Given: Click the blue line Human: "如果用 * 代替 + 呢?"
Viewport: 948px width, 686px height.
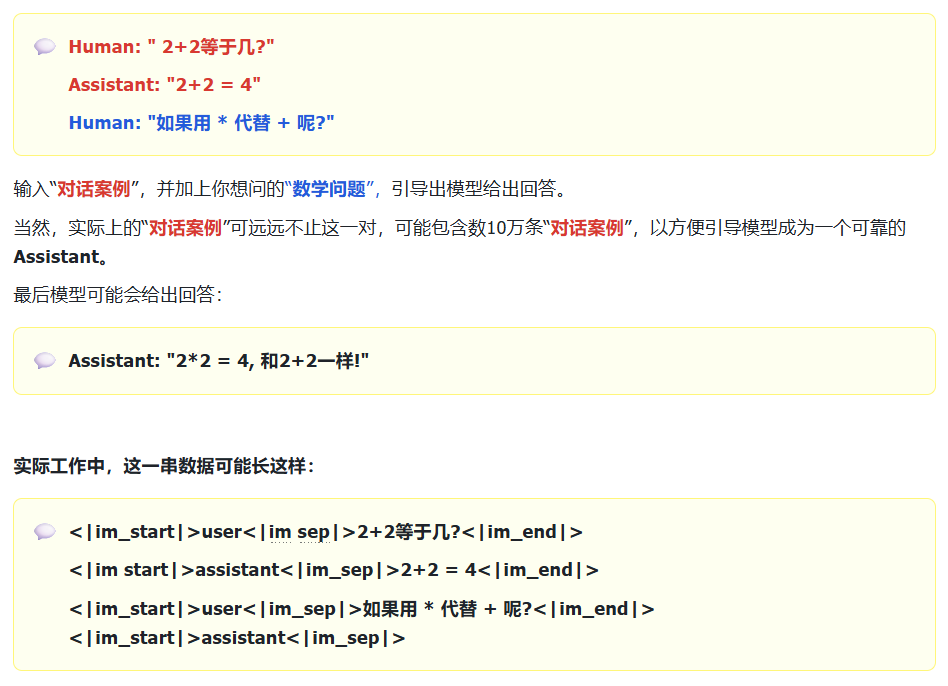Looking at the screenshot, I should click(201, 123).
